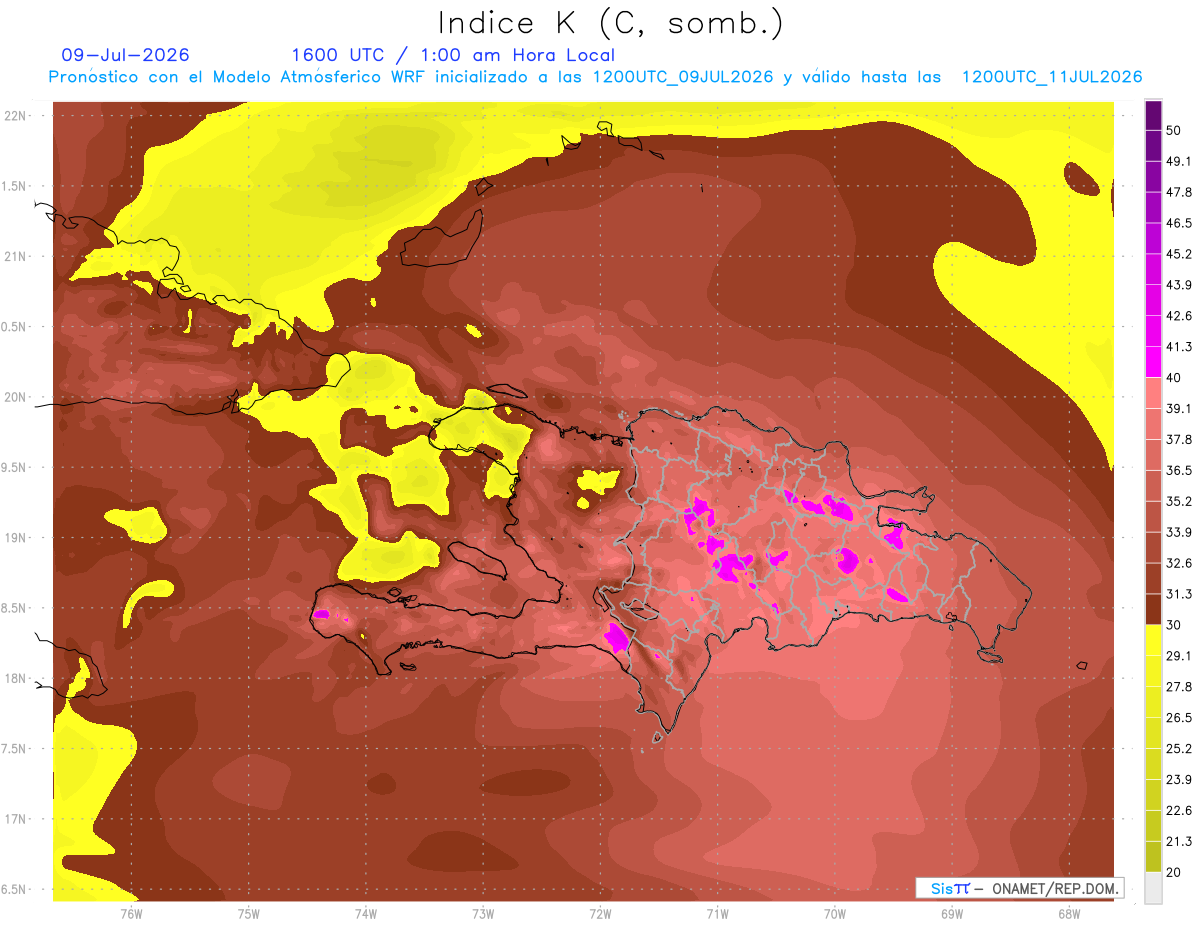Click the 72W longitude axis label
Image resolution: width=1200 pixels, height=927 pixels.
pos(600,913)
